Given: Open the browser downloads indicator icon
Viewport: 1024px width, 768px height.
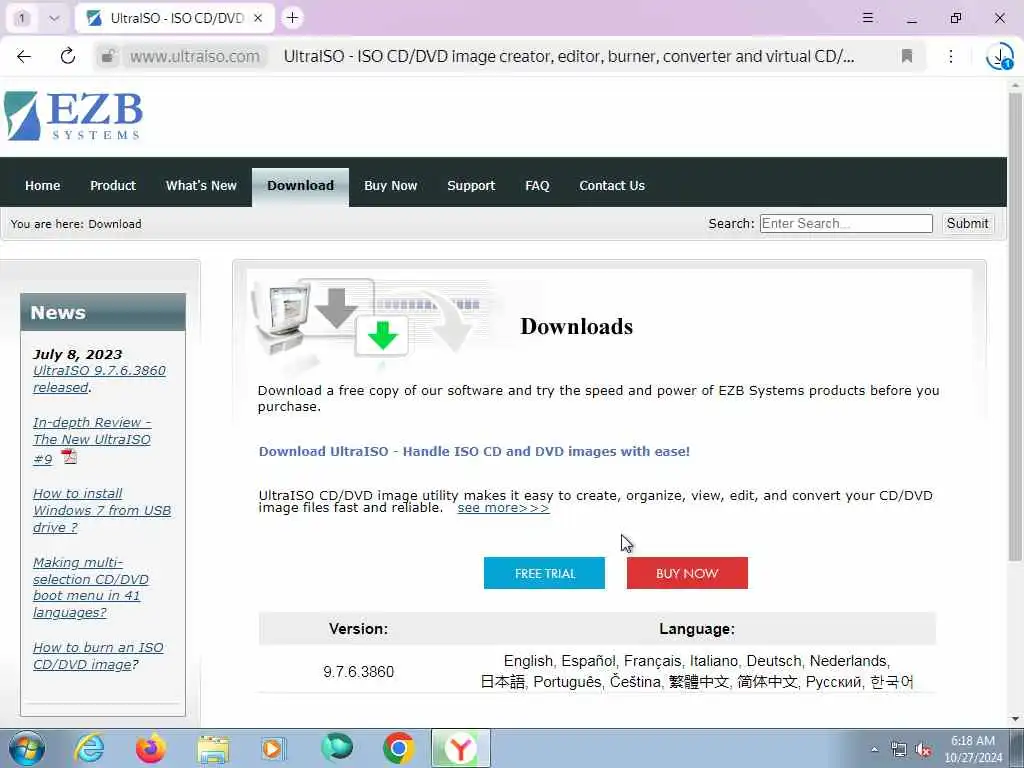Looking at the screenshot, I should coord(999,56).
